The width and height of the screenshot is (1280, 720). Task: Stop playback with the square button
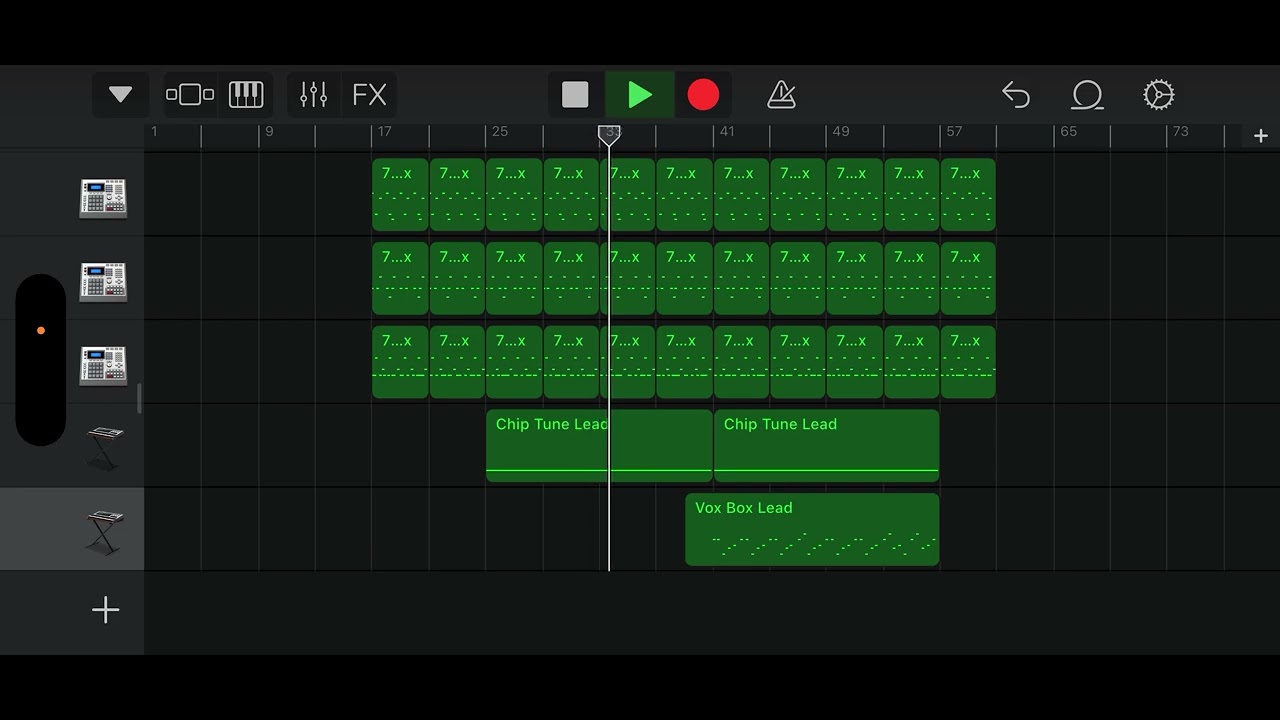[575, 95]
